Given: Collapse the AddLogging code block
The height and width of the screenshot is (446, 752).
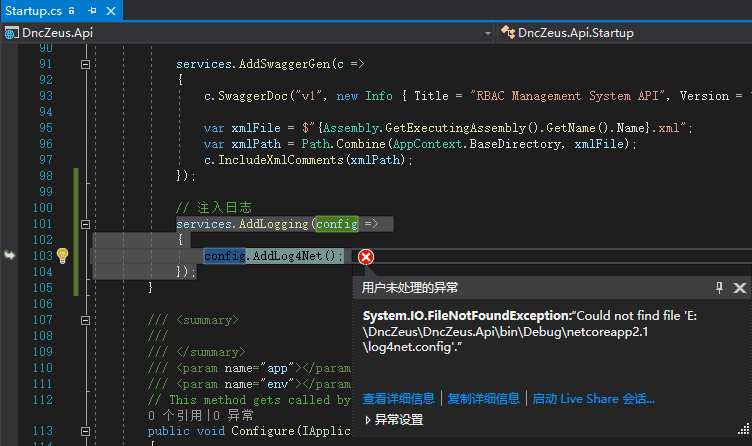Looking at the screenshot, I should coord(85,224).
